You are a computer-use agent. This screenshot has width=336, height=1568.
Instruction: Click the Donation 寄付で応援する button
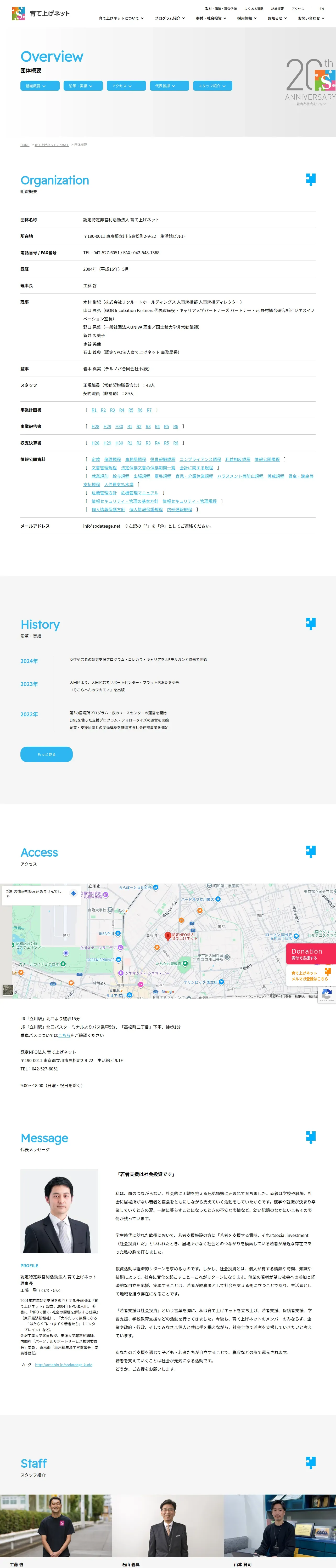click(x=311, y=953)
